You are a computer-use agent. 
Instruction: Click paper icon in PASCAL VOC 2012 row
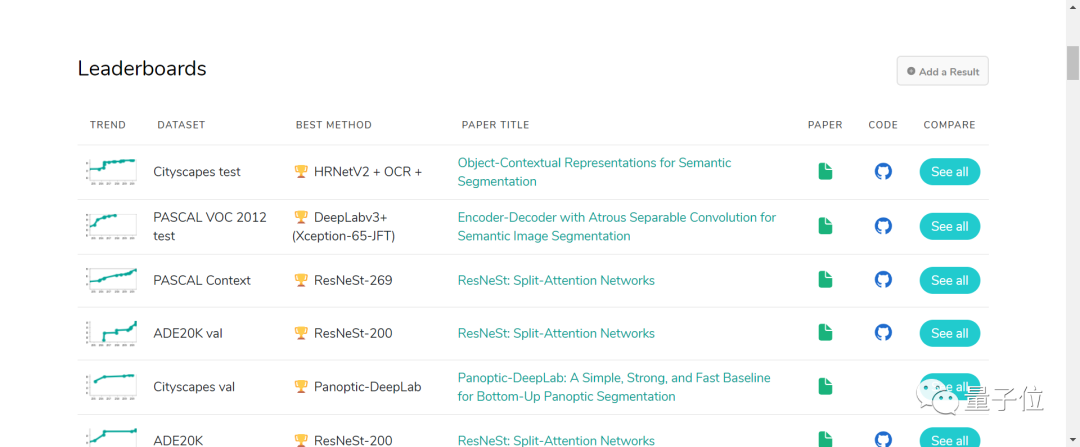825,226
